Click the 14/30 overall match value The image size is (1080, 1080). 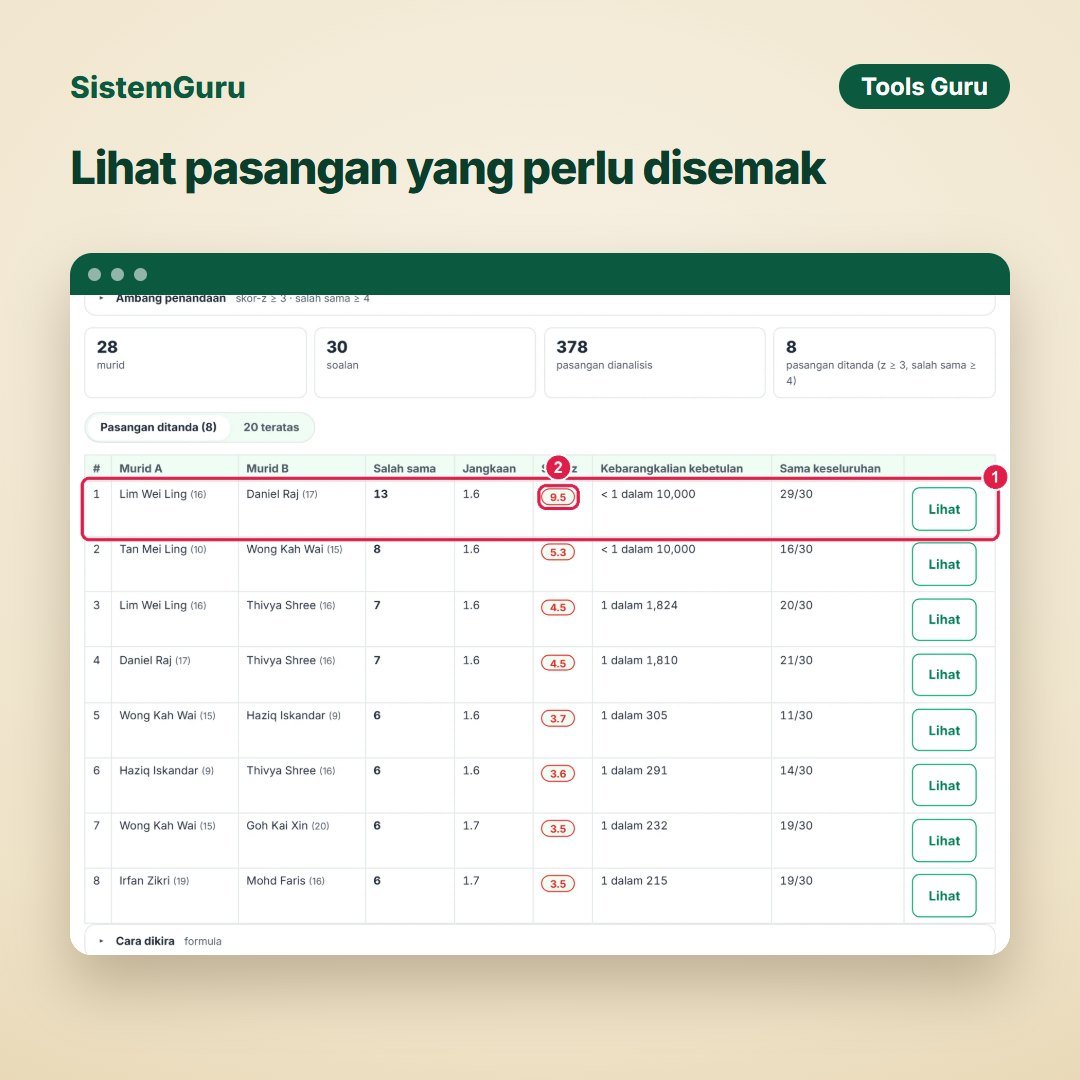point(796,770)
